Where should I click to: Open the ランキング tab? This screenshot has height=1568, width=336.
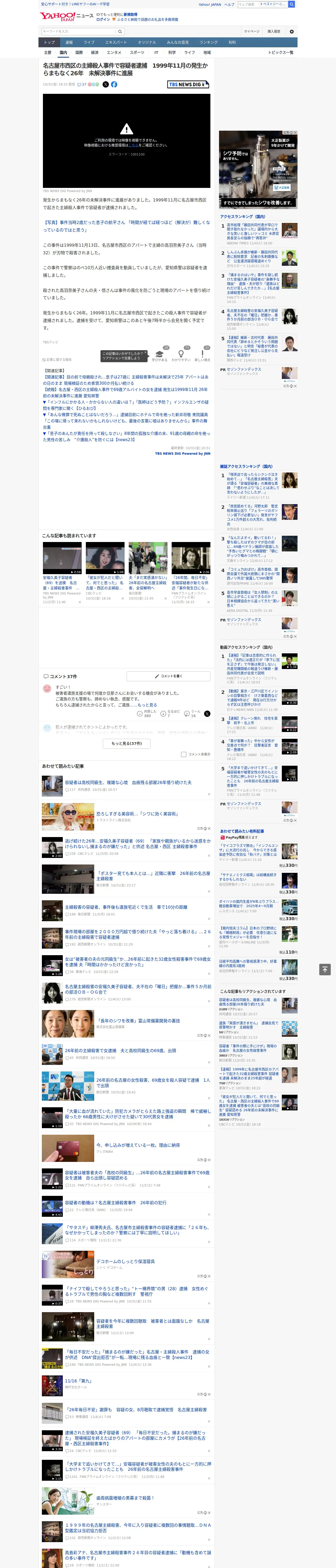coord(209,43)
